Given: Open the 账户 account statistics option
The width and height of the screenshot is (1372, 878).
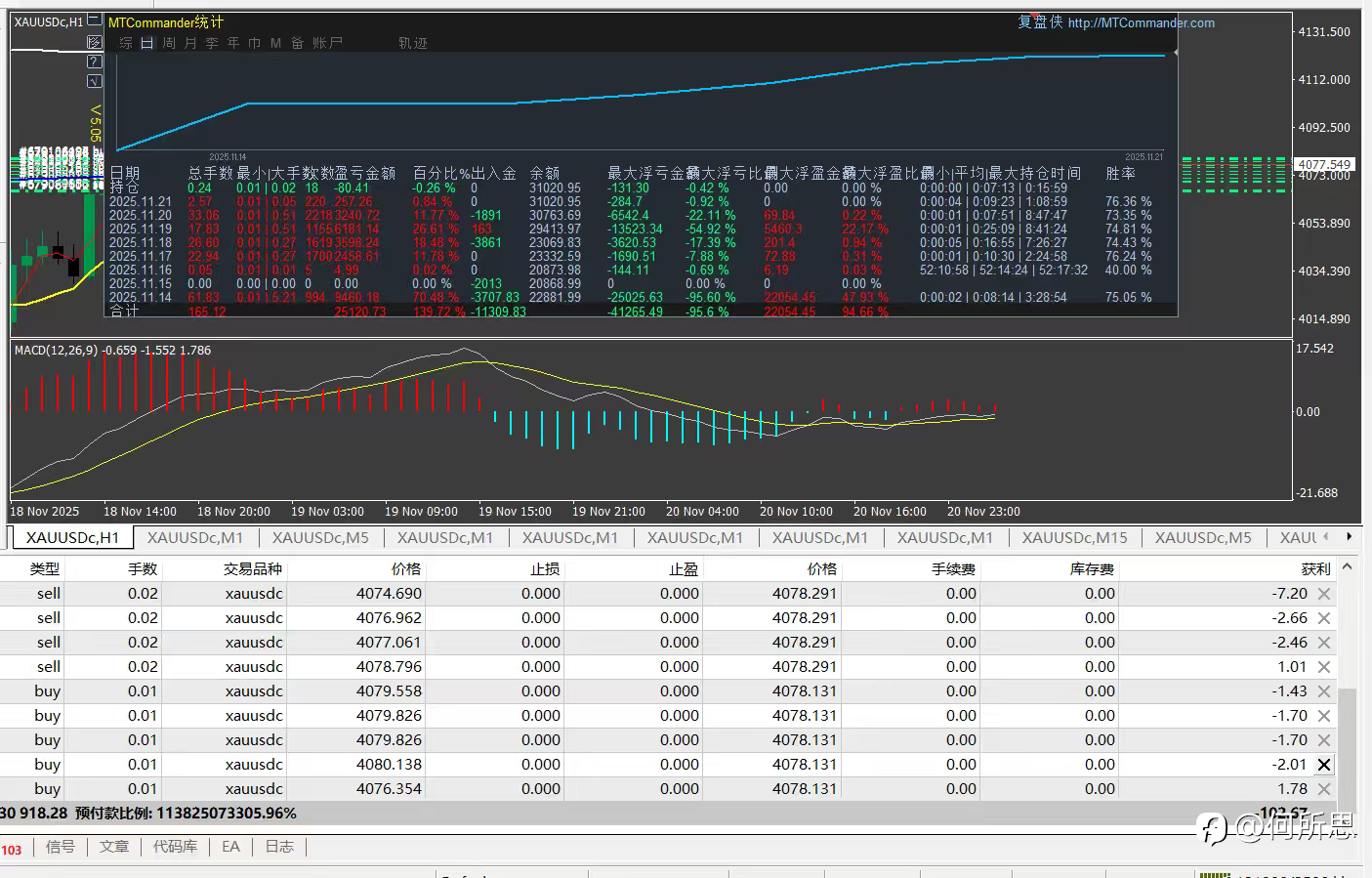Looking at the screenshot, I should (327, 43).
